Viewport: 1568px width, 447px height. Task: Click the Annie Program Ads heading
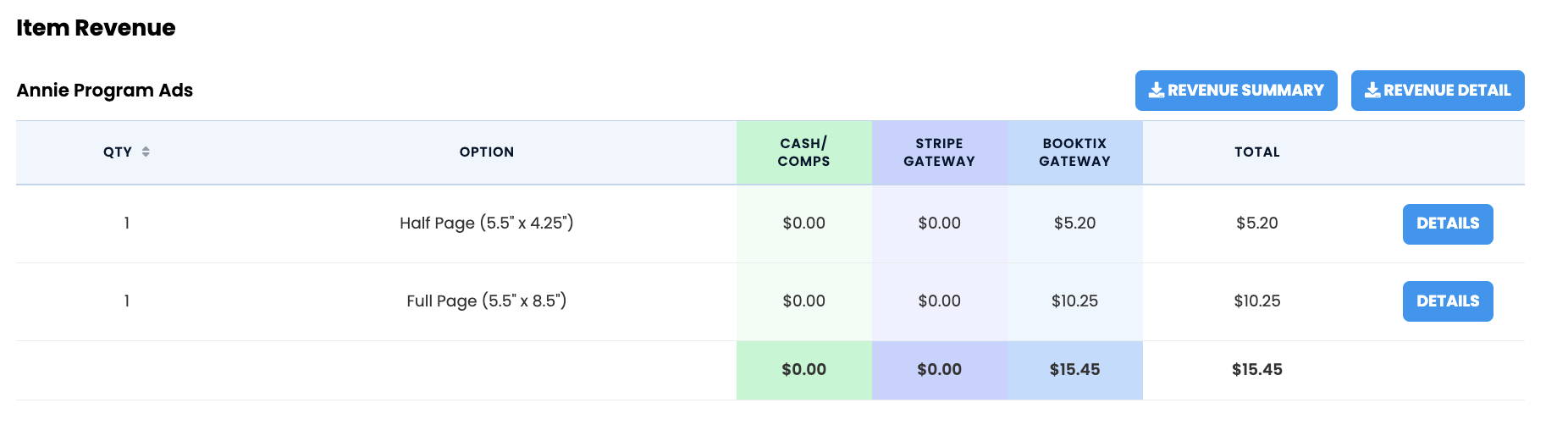105,91
